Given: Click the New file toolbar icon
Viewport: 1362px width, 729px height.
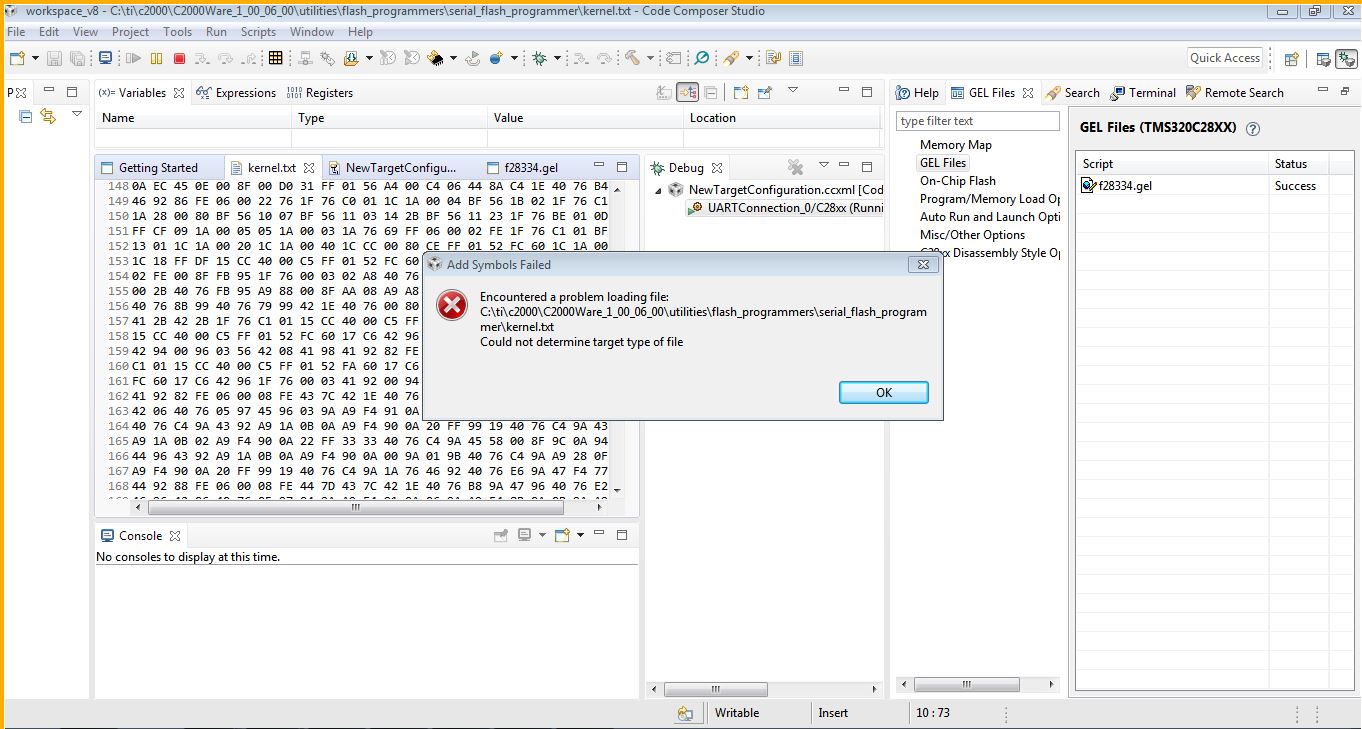Looking at the screenshot, I should pos(17,58).
